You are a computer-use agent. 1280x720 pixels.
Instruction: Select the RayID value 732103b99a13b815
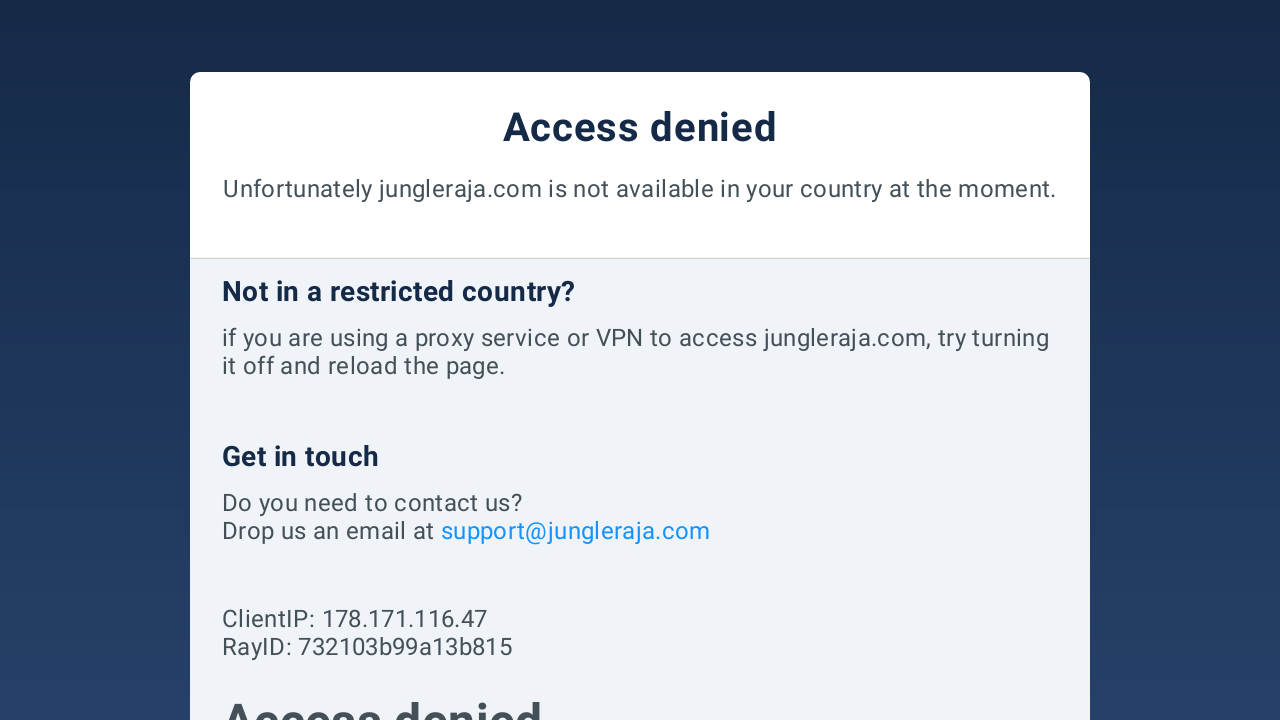[405, 647]
